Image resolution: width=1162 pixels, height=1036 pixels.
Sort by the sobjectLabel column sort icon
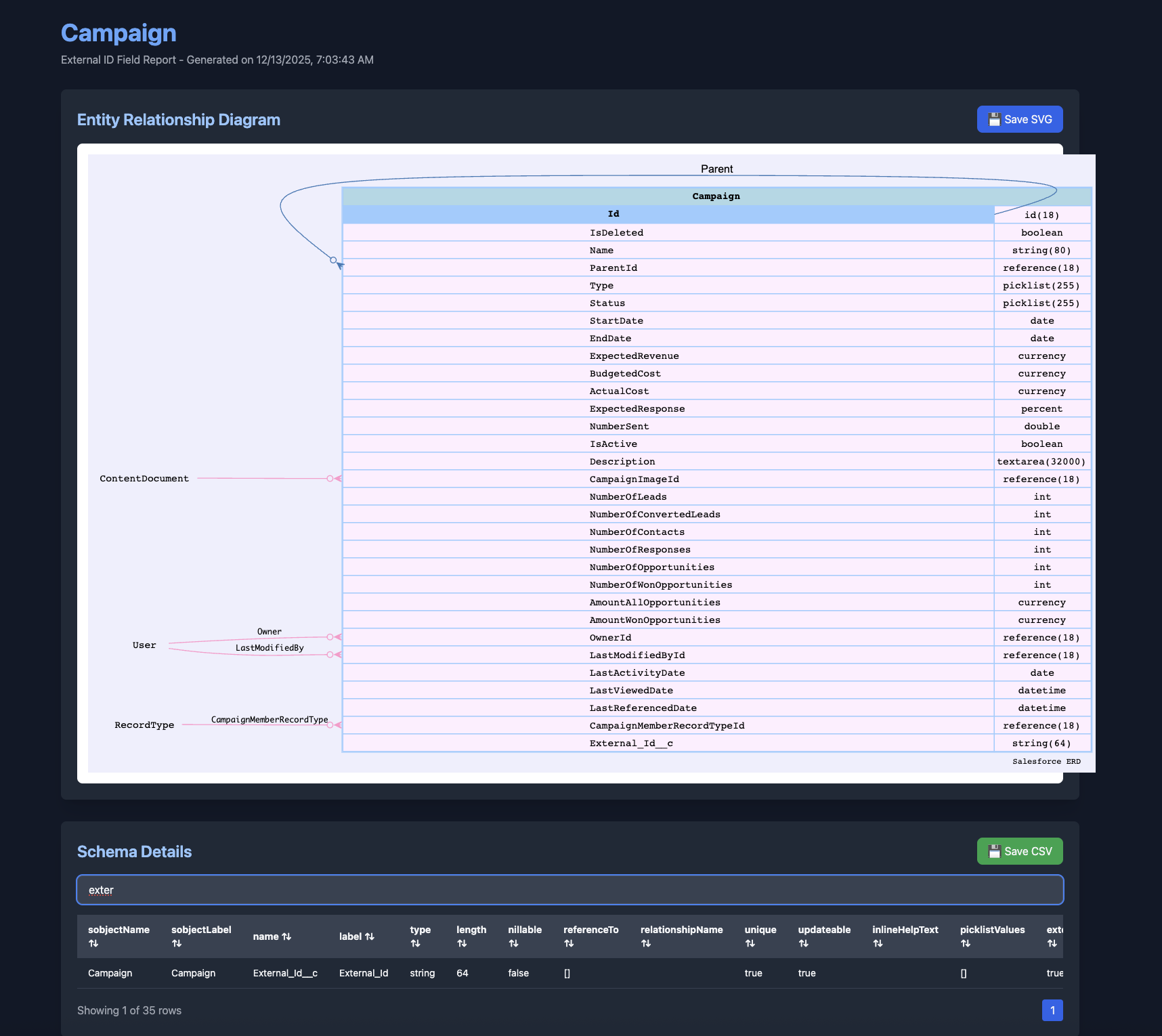click(177, 943)
